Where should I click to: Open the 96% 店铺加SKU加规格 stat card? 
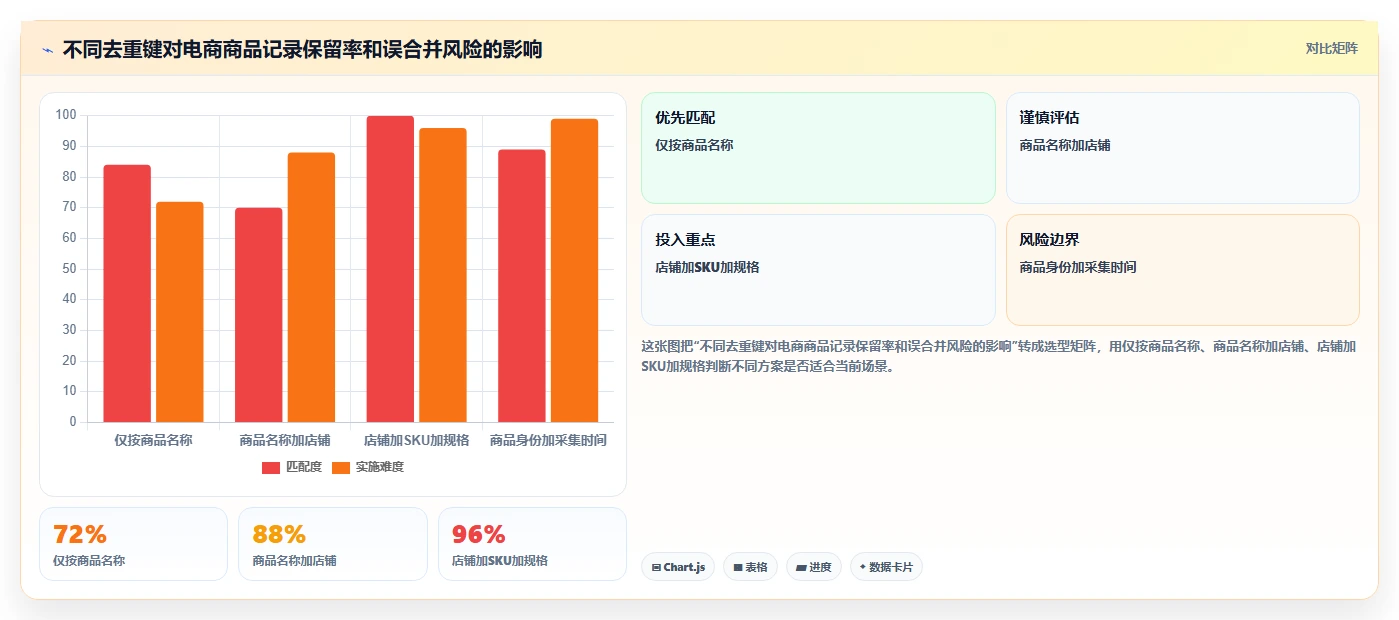coord(532,544)
